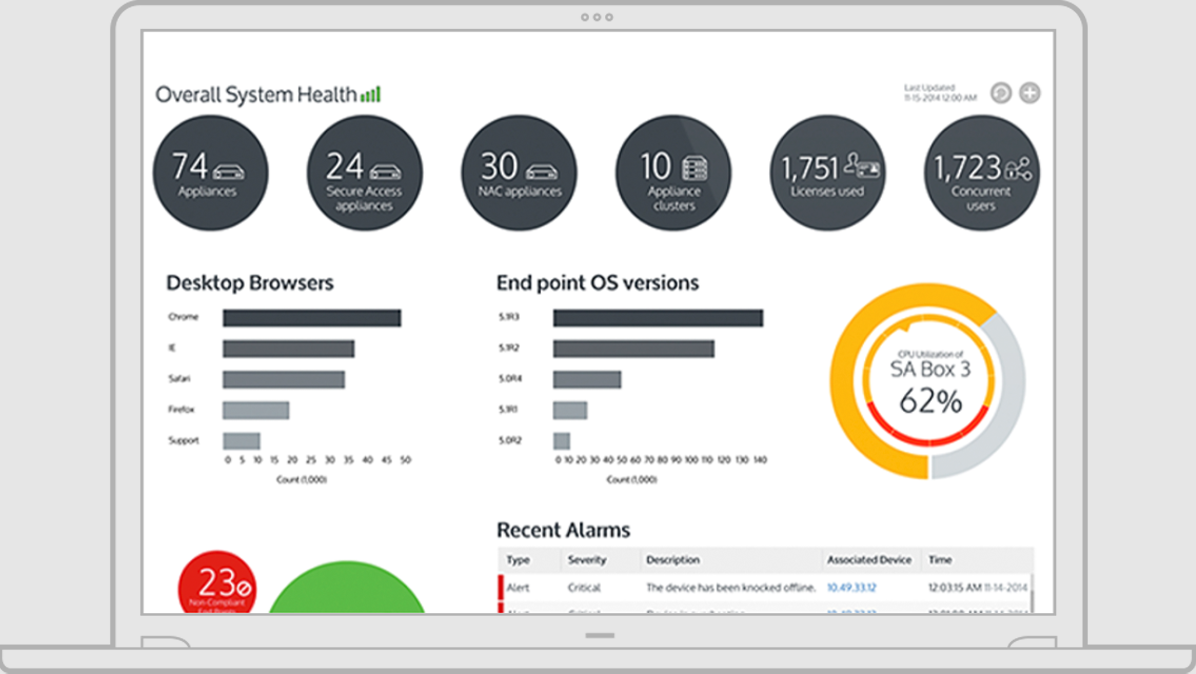Screen dimensions: 1196x674
Task: Click the refresh icon beside Last Updated
Action: [1001, 93]
